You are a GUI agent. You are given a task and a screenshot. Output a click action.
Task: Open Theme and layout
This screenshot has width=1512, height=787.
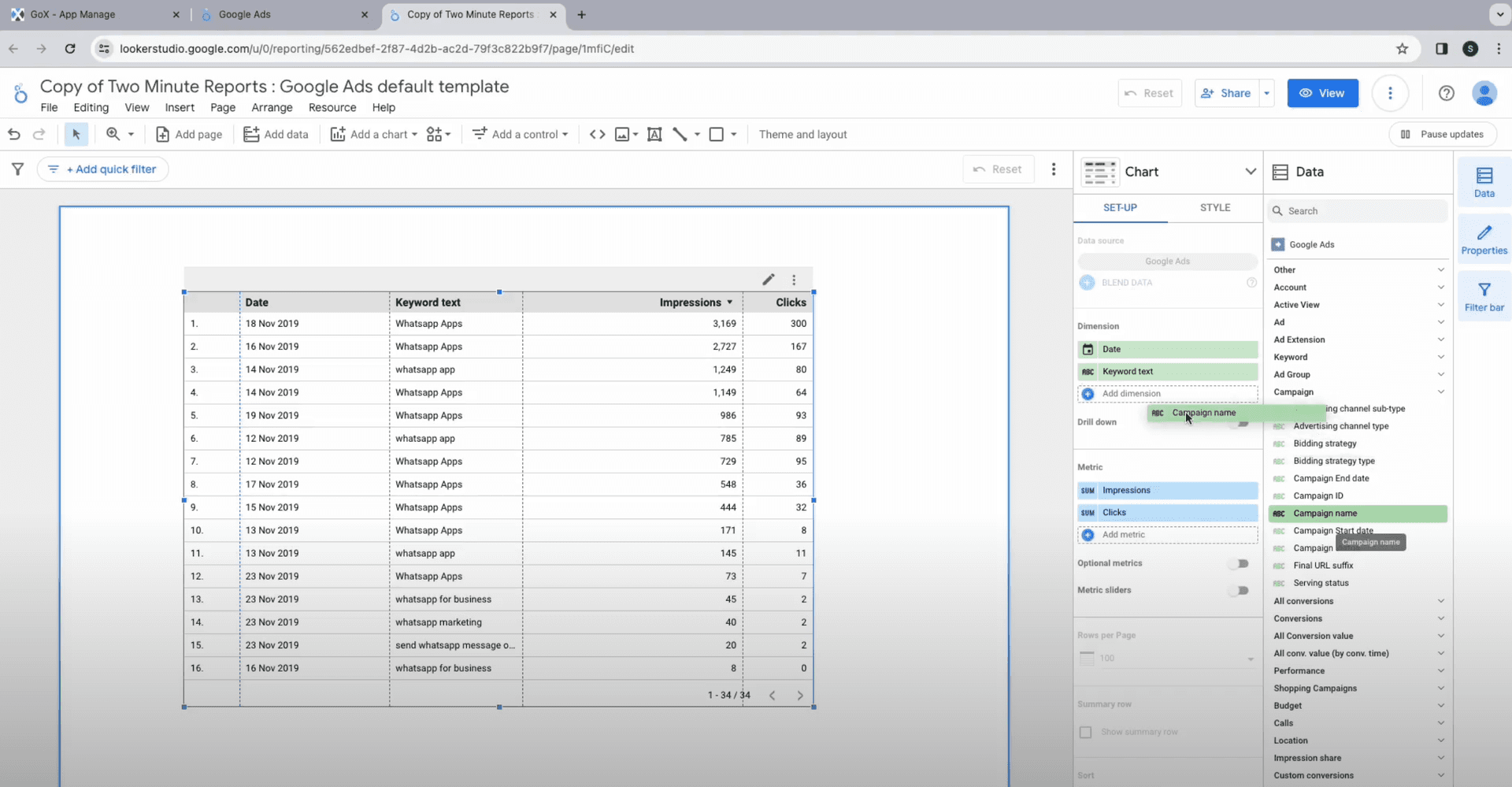tap(802, 135)
